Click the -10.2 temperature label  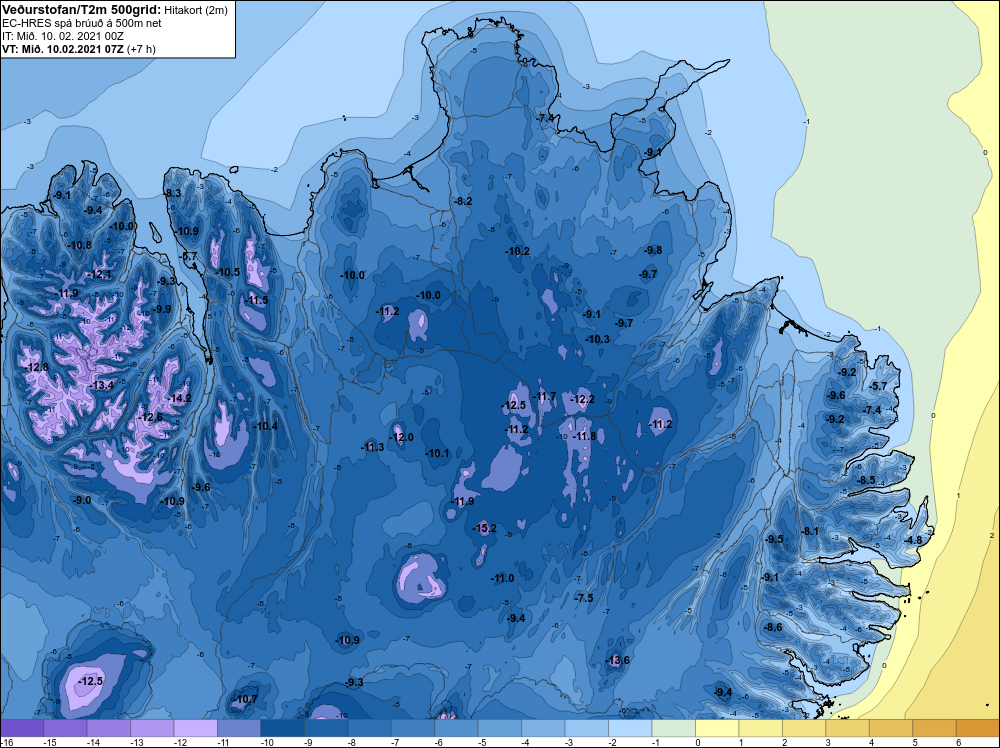pyautogui.click(x=518, y=251)
